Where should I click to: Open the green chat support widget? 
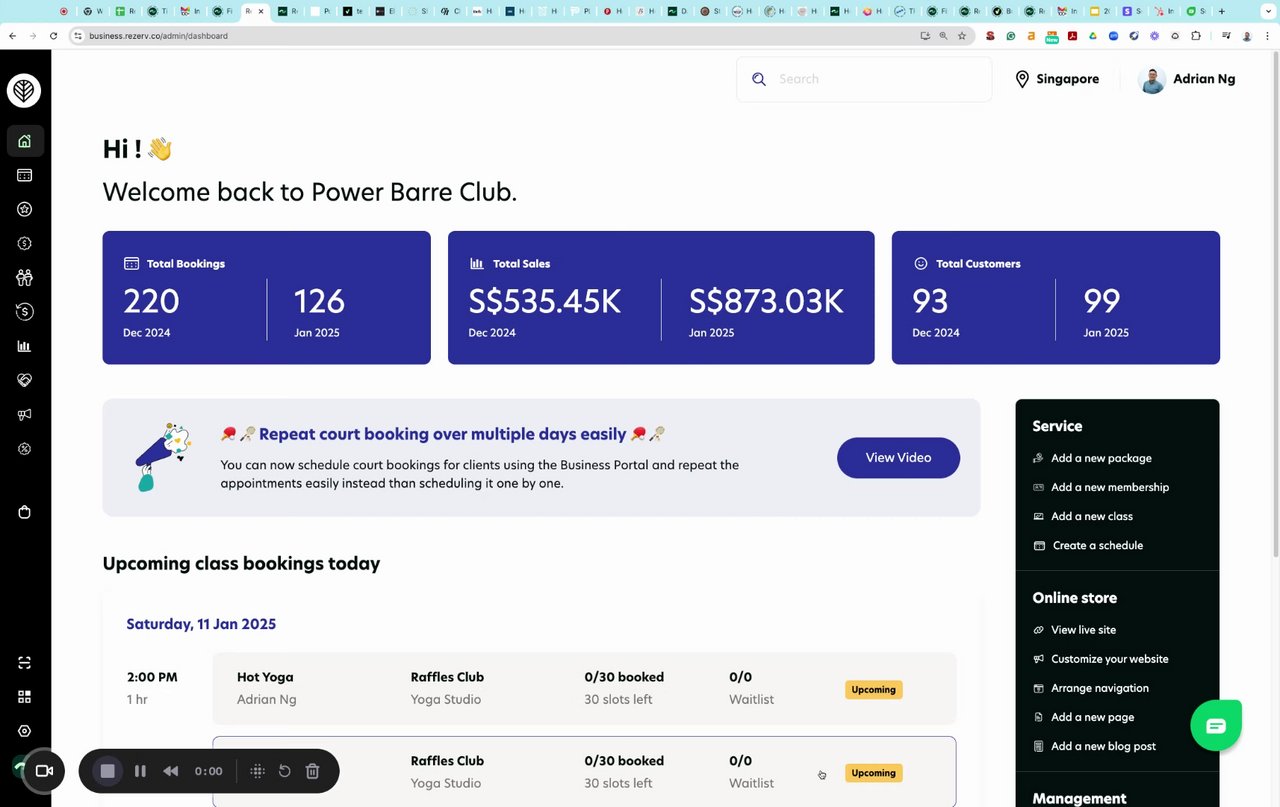[x=1215, y=726]
